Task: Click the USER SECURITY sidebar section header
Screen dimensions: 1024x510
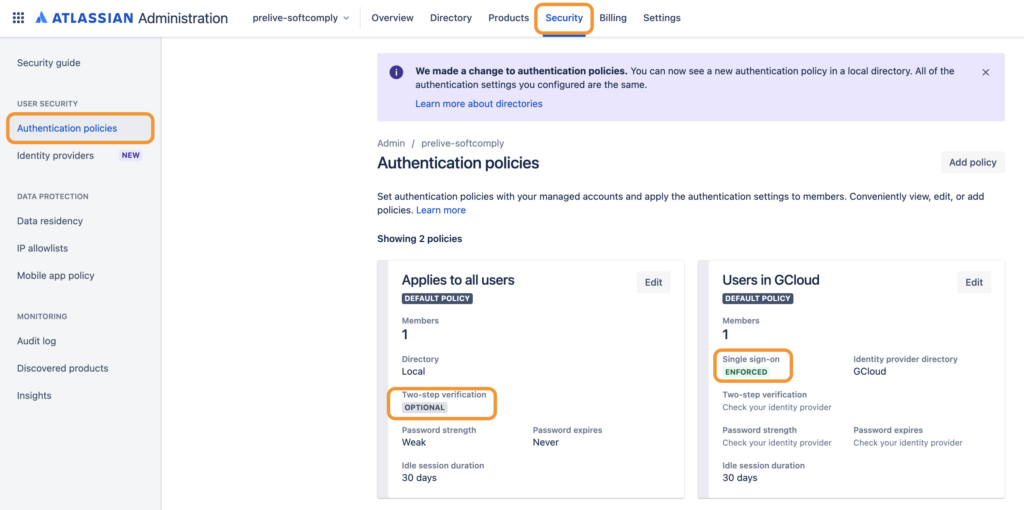Action: coord(47,104)
